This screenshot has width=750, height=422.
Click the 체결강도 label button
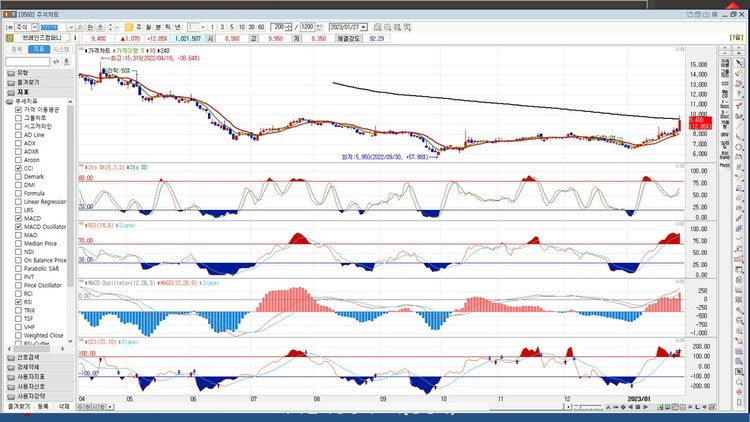click(x=348, y=38)
